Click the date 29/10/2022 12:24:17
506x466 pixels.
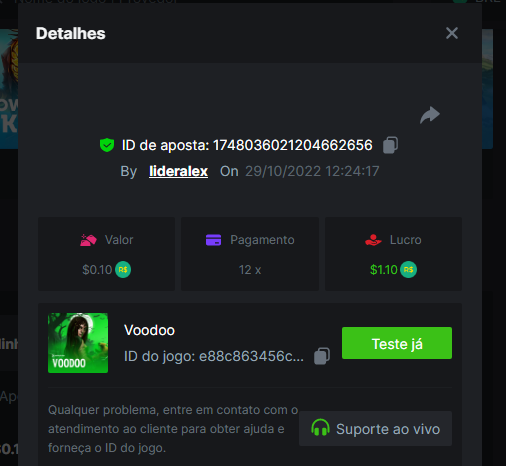coord(312,171)
